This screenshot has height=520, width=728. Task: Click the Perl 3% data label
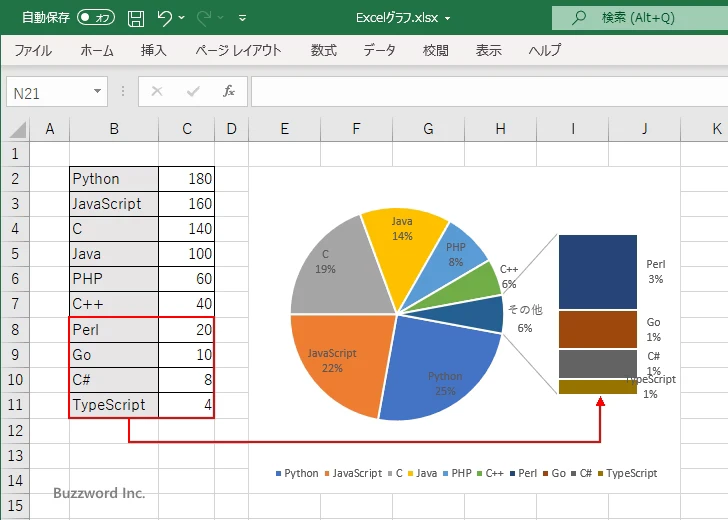pos(656,272)
